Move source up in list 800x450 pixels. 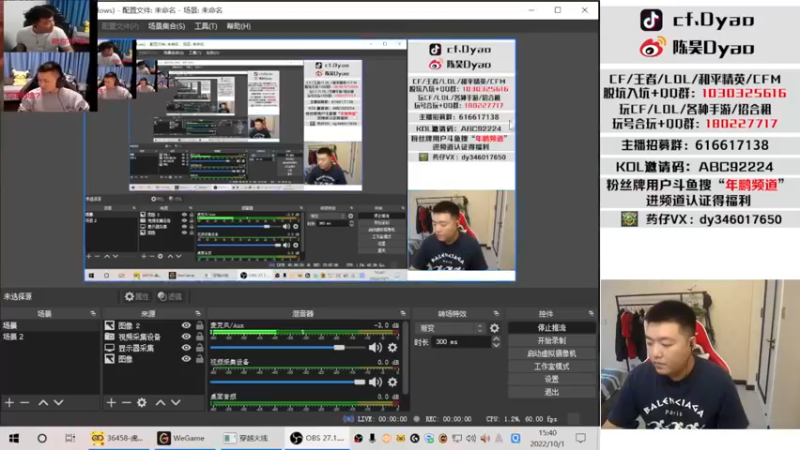(161, 403)
